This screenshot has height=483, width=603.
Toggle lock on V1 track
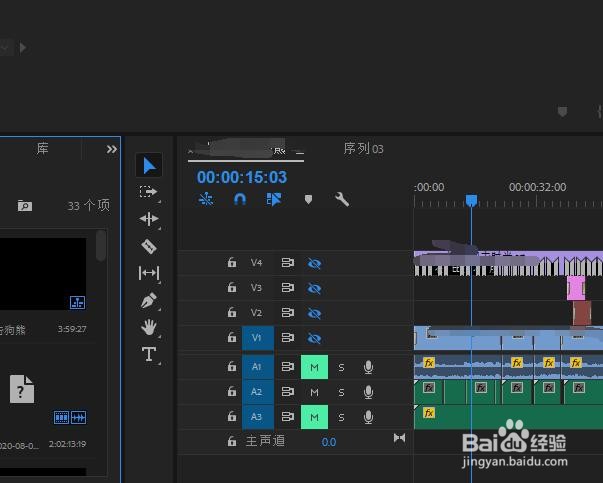pos(232,337)
